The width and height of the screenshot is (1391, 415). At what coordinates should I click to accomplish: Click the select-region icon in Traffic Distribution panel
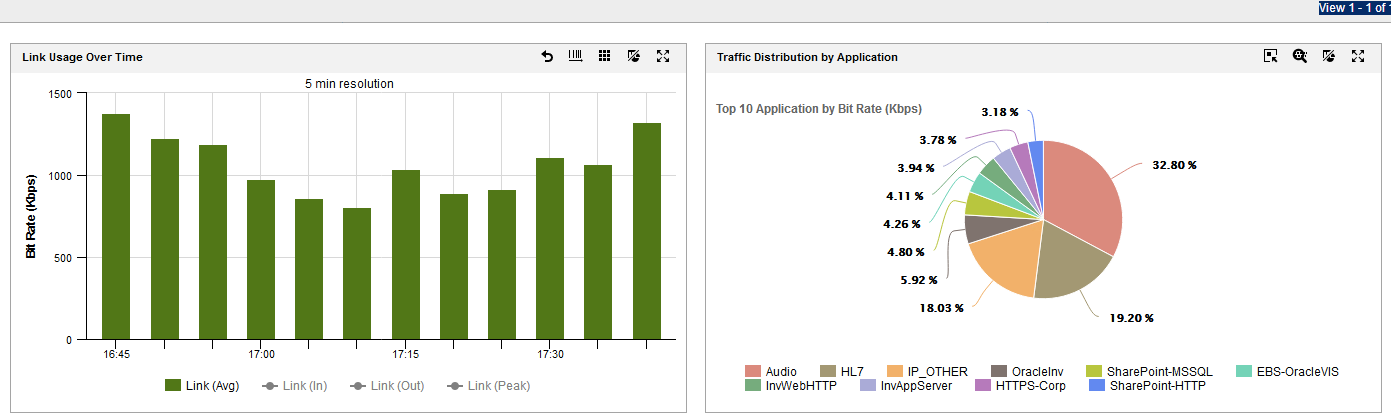click(x=1270, y=57)
